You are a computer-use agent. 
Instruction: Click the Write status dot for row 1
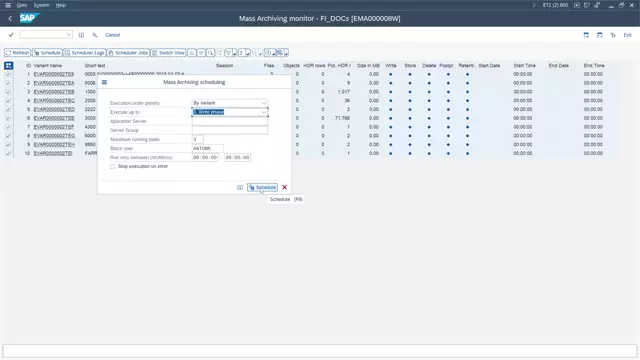[x=391, y=74]
